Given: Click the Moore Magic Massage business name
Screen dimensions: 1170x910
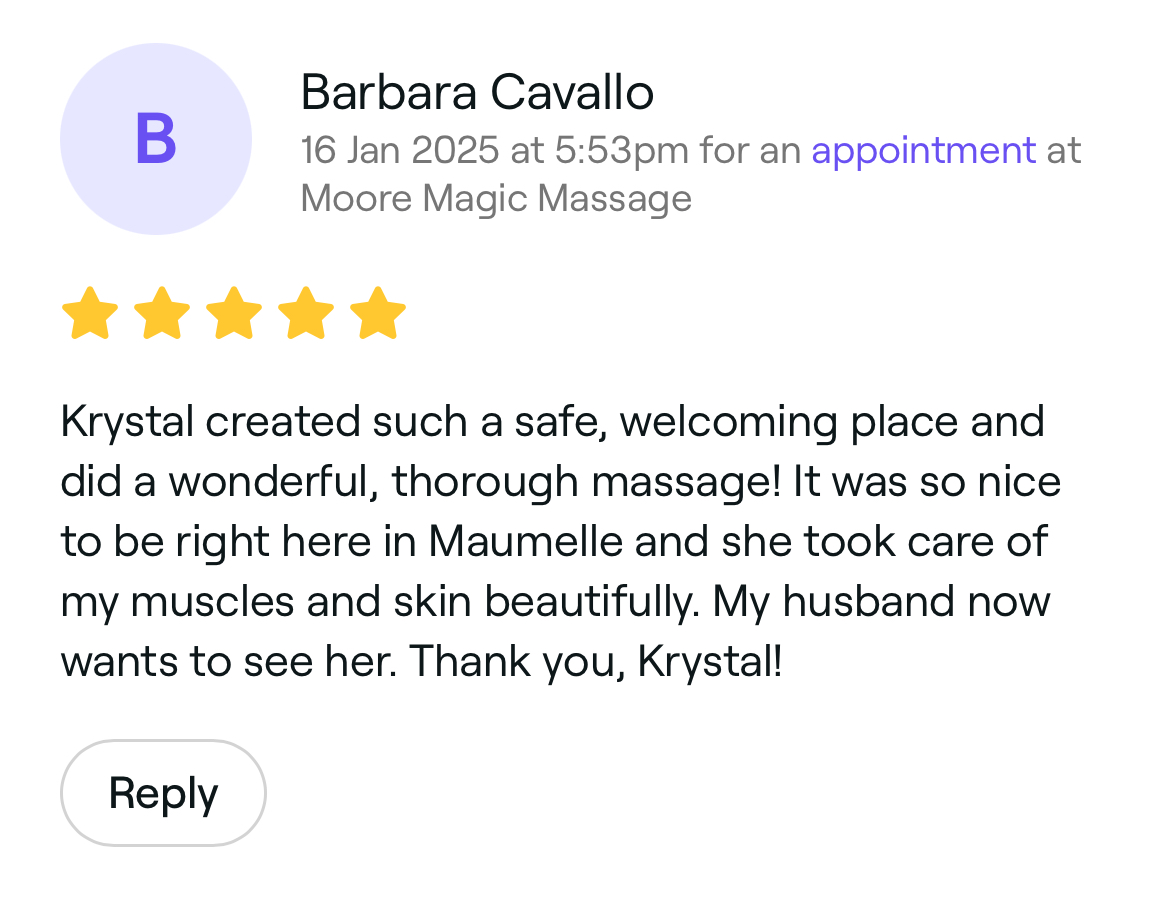Looking at the screenshot, I should point(496,198).
